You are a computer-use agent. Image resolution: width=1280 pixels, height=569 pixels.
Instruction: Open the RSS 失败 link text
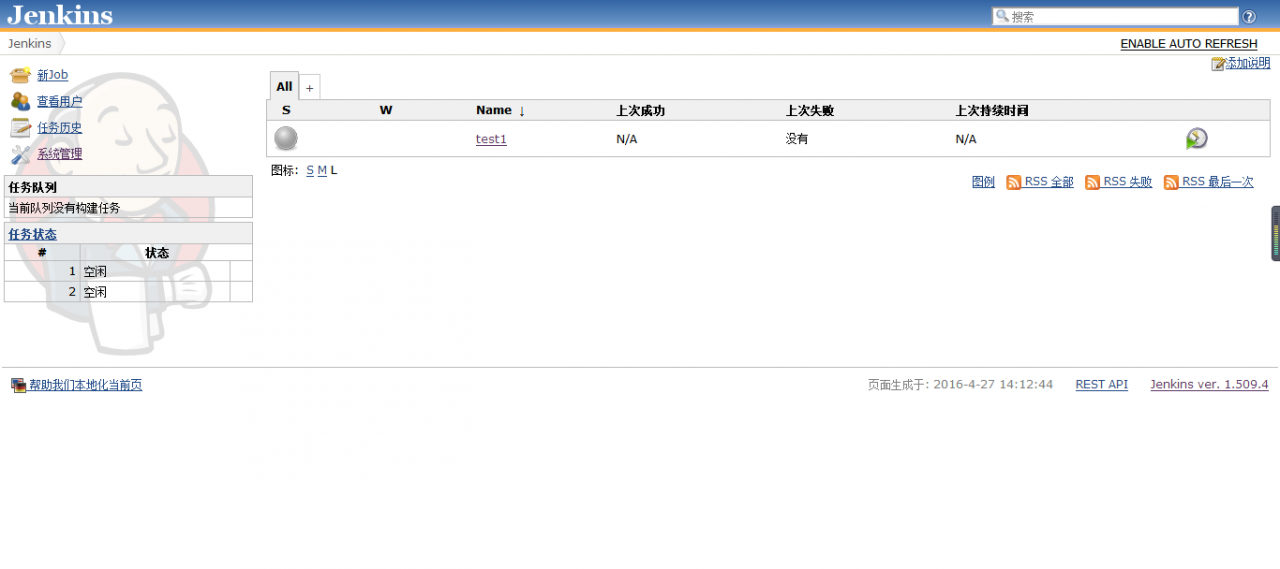(1128, 182)
